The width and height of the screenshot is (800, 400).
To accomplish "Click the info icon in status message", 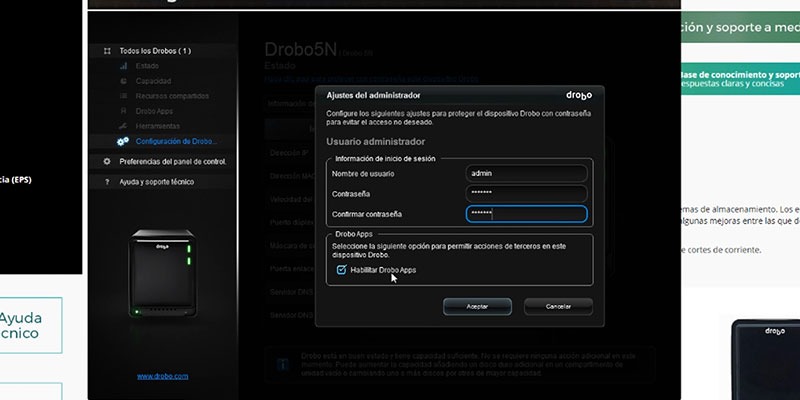I will point(283,364).
